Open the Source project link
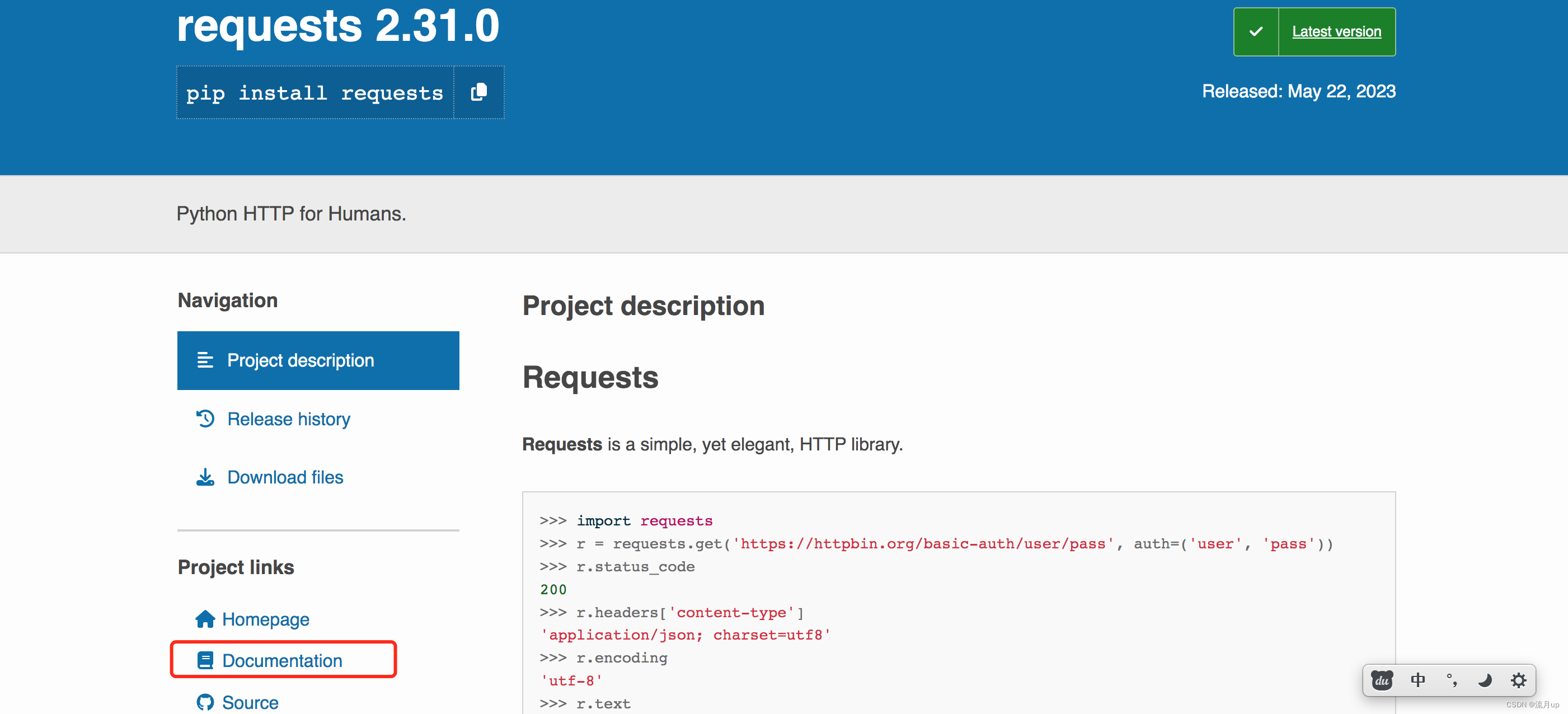 [x=250, y=702]
